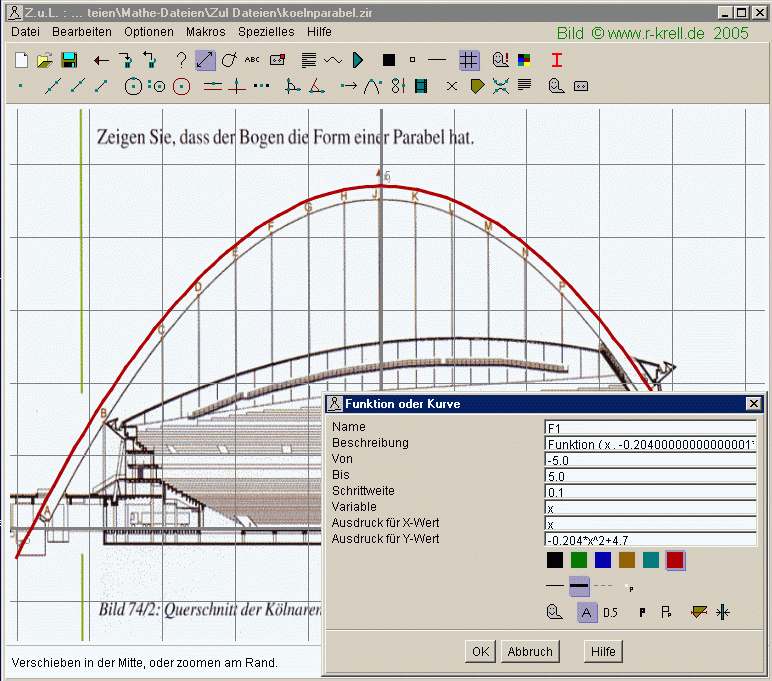Choose the blue color swatch
The image size is (772, 681).
click(x=603, y=560)
